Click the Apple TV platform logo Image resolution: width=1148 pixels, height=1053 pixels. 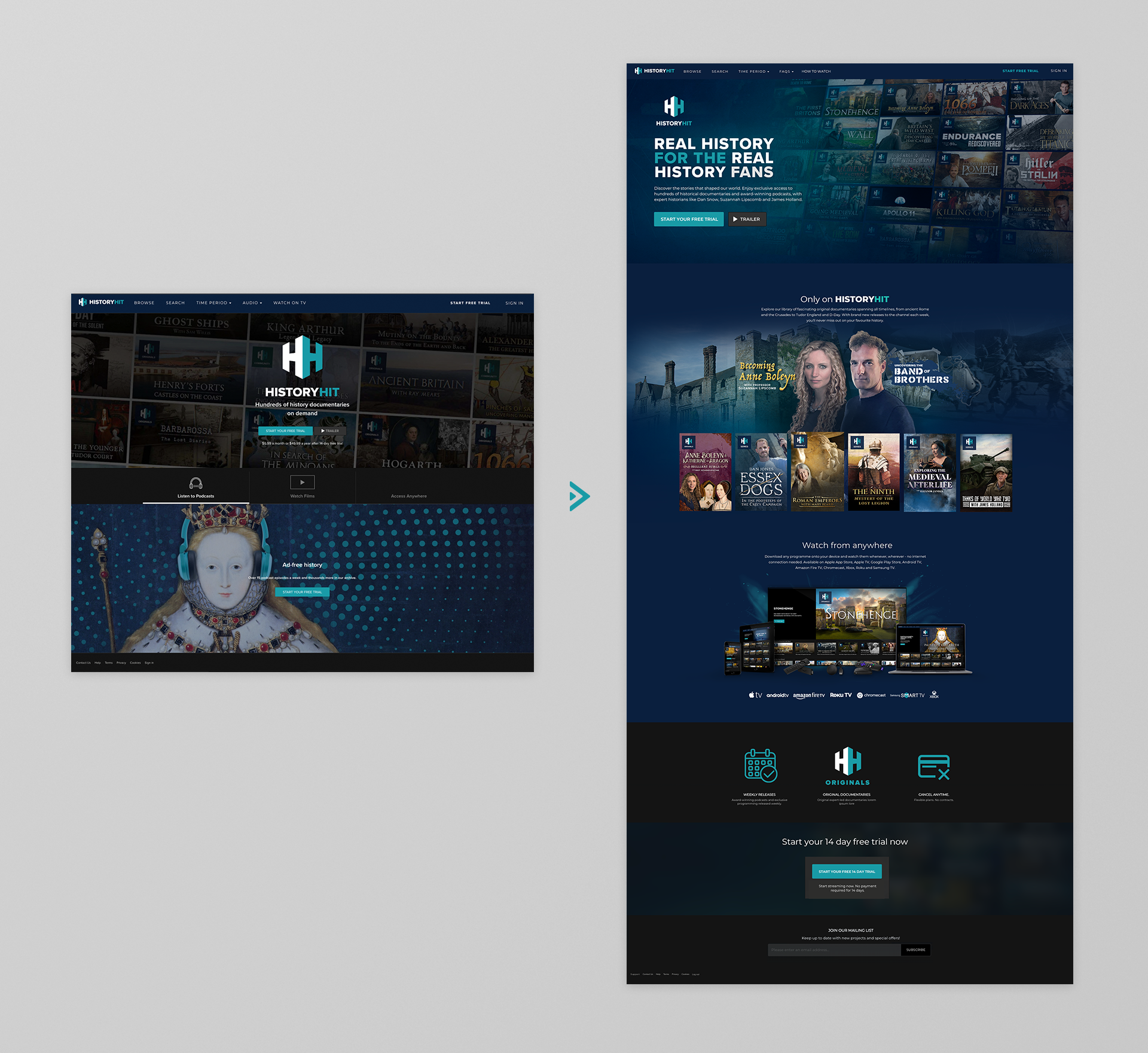click(755, 695)
